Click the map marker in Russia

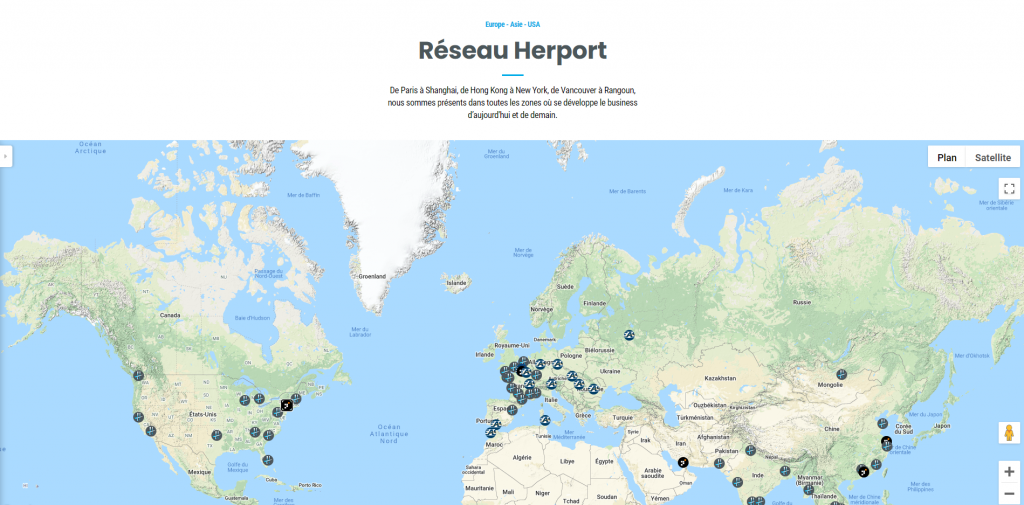coord(629,335)
